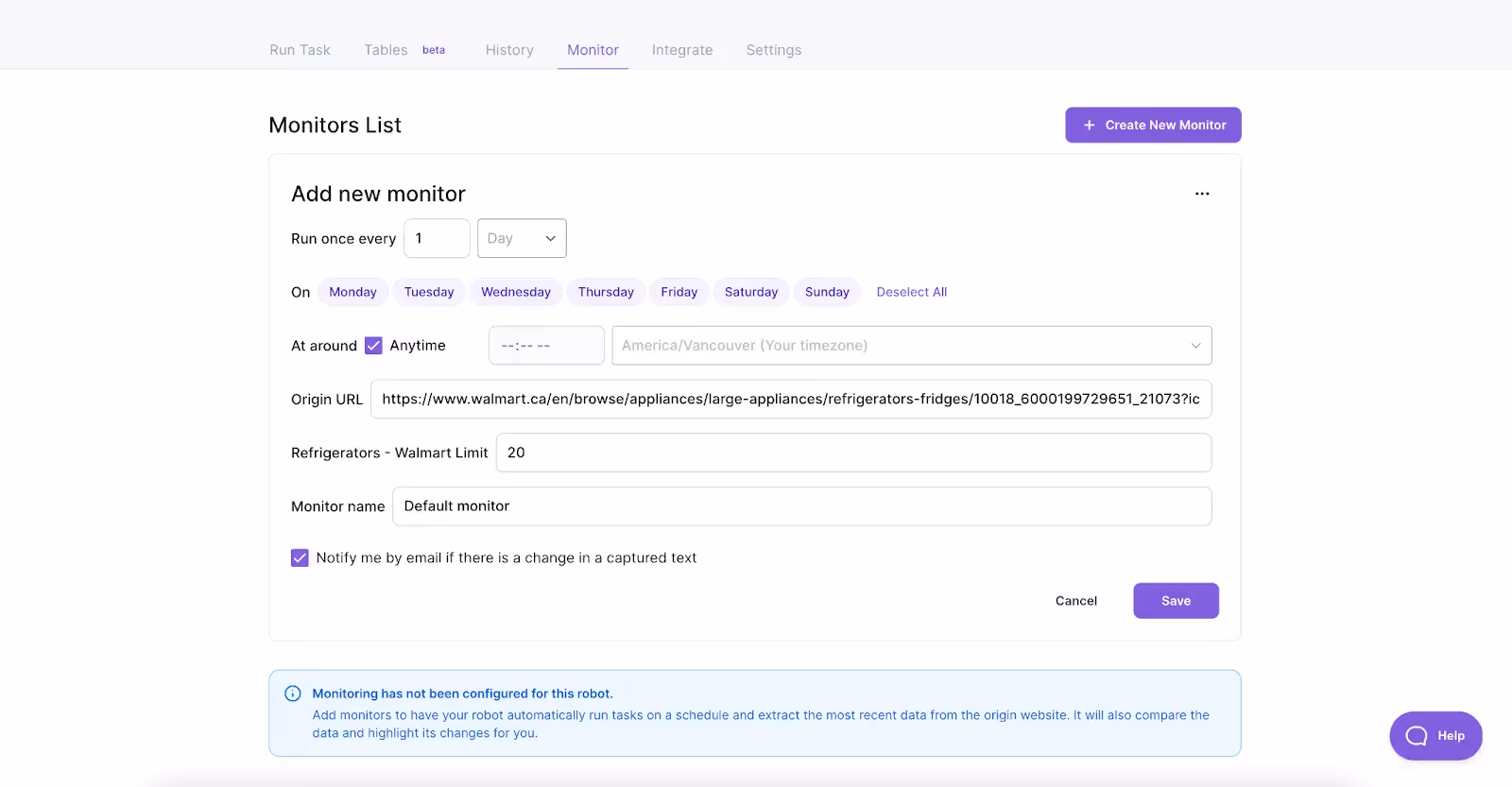The width and height of the screenshot is (1512, 787).
Task: Click the time input field
Action: click(546, 346)
